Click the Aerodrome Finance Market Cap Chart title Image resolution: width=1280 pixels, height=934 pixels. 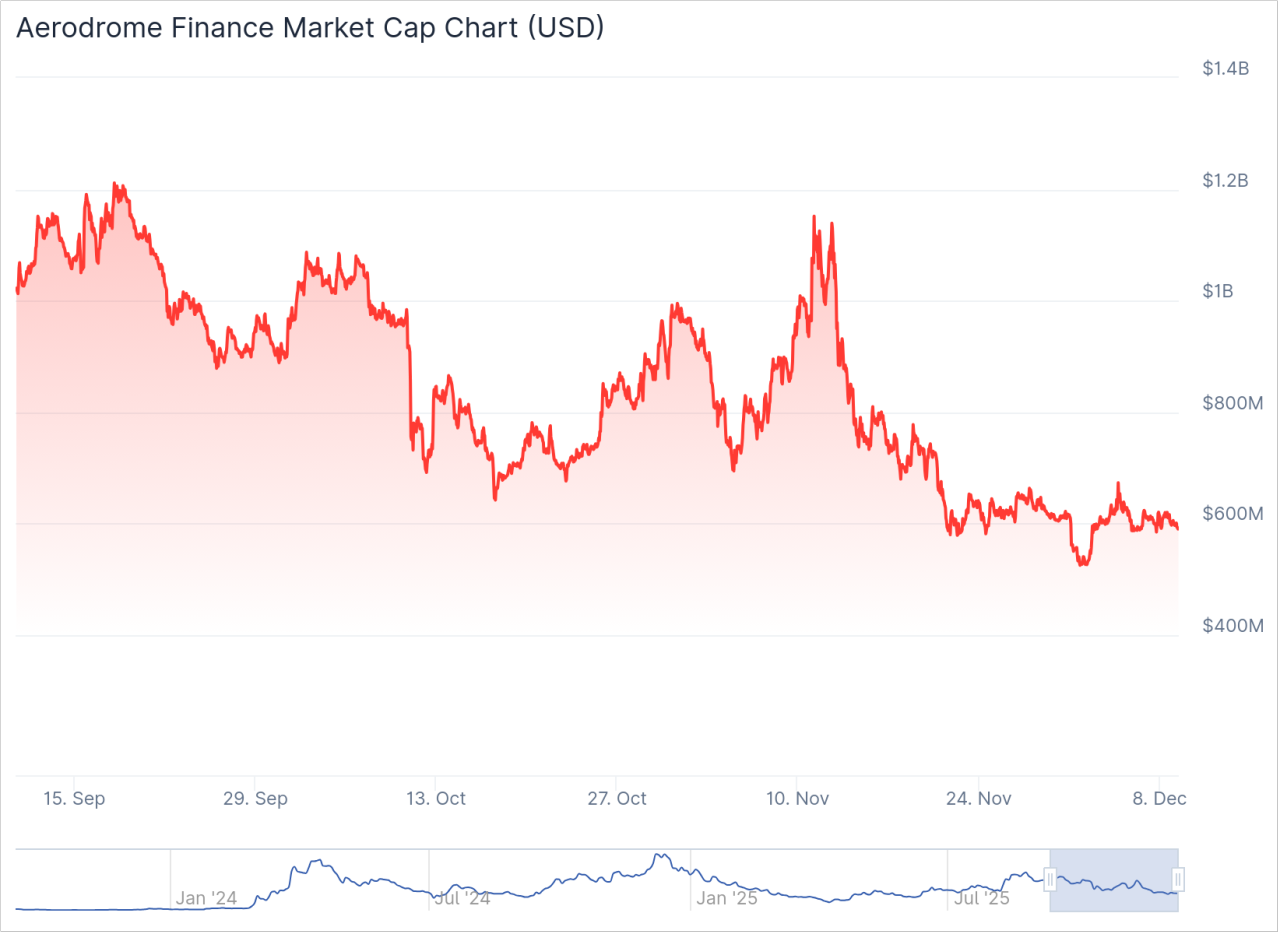pyautogui.click(x=310, y=28)
